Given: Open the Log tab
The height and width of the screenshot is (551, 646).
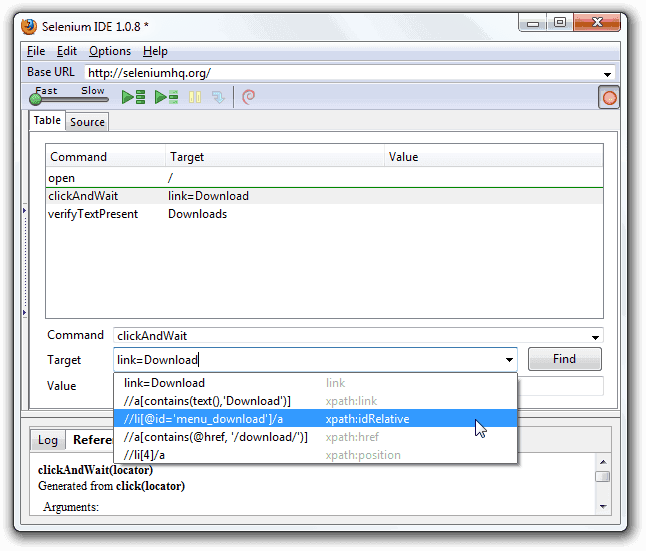Looking at the screenshot, I should point(48,440).
